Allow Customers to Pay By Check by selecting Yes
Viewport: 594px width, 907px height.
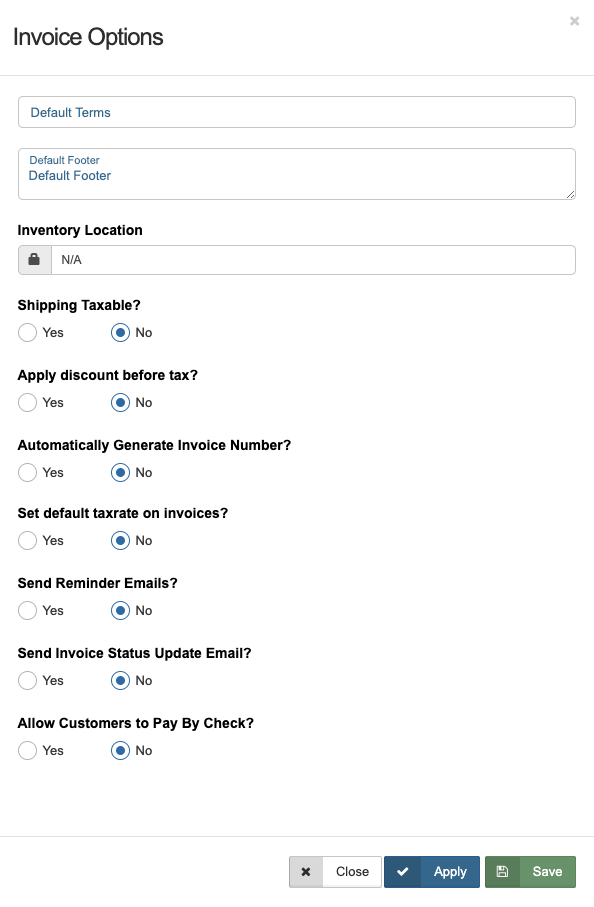(x=27, y=750)
